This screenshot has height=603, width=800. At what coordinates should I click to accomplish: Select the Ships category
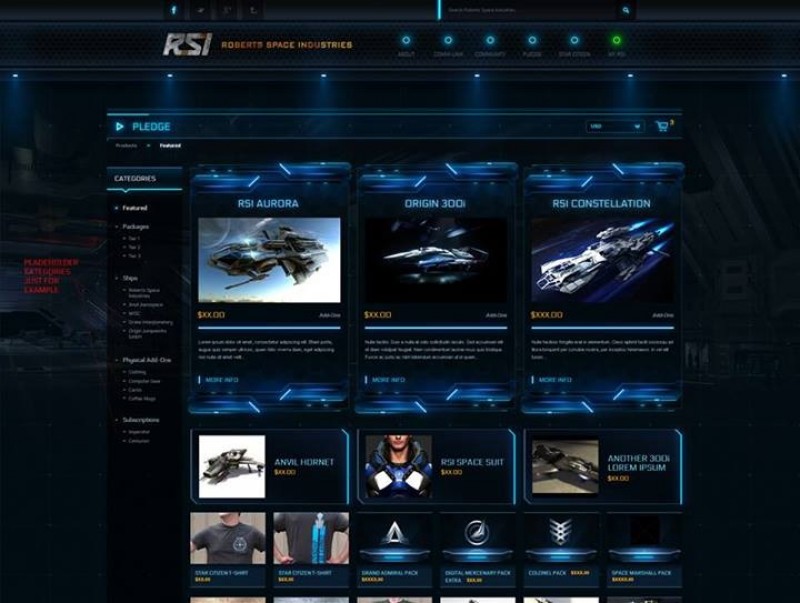tap(130, 278)
